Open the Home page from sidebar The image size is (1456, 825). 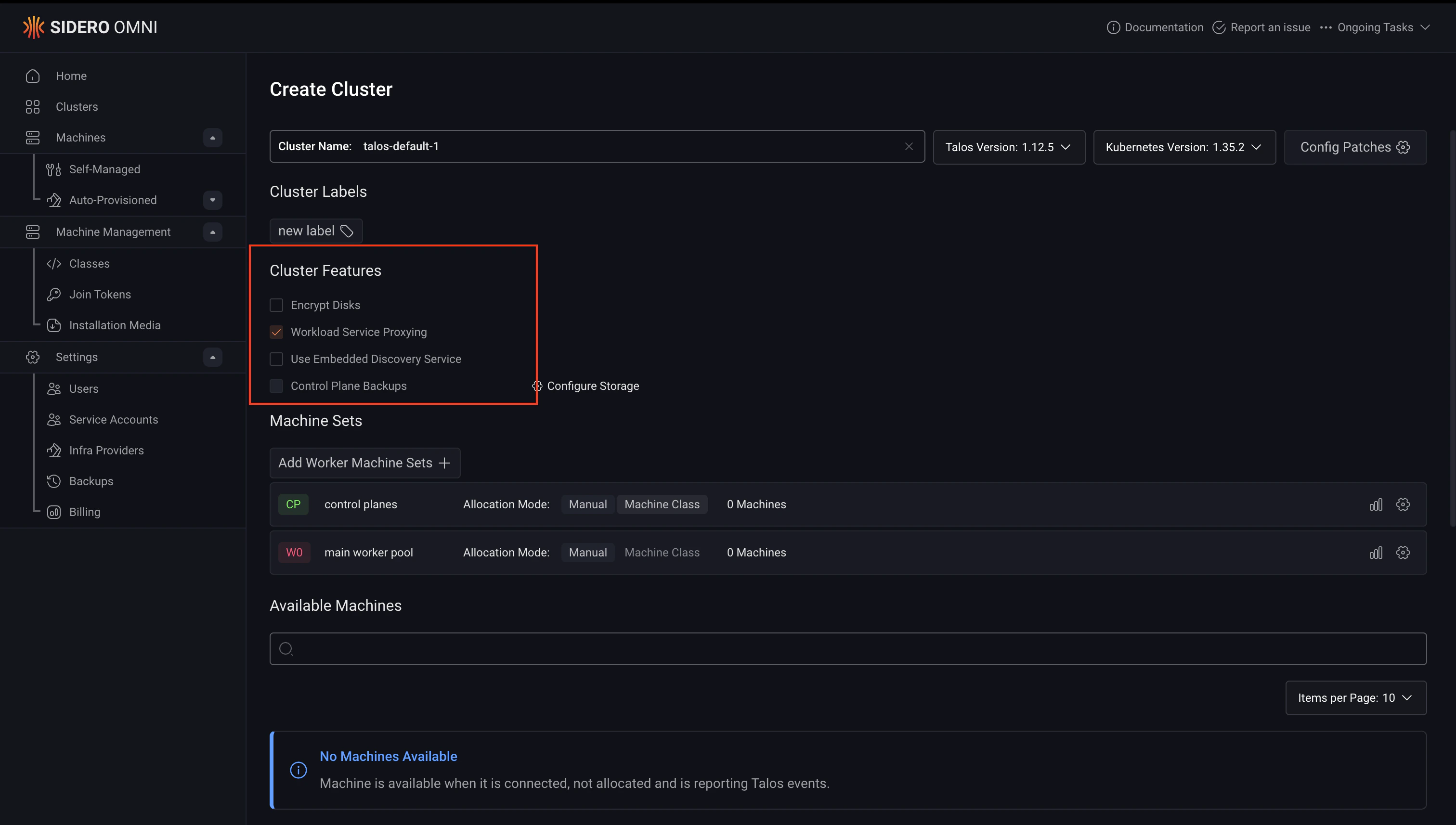pyautogui.click(x=71, y=76)
